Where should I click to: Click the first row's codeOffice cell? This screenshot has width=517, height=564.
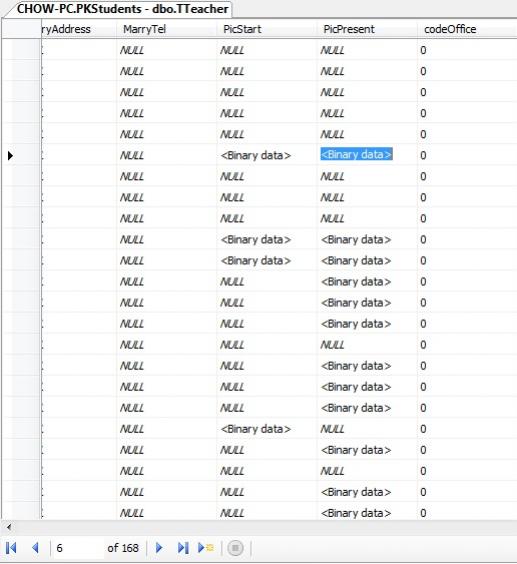click(467, 50)
